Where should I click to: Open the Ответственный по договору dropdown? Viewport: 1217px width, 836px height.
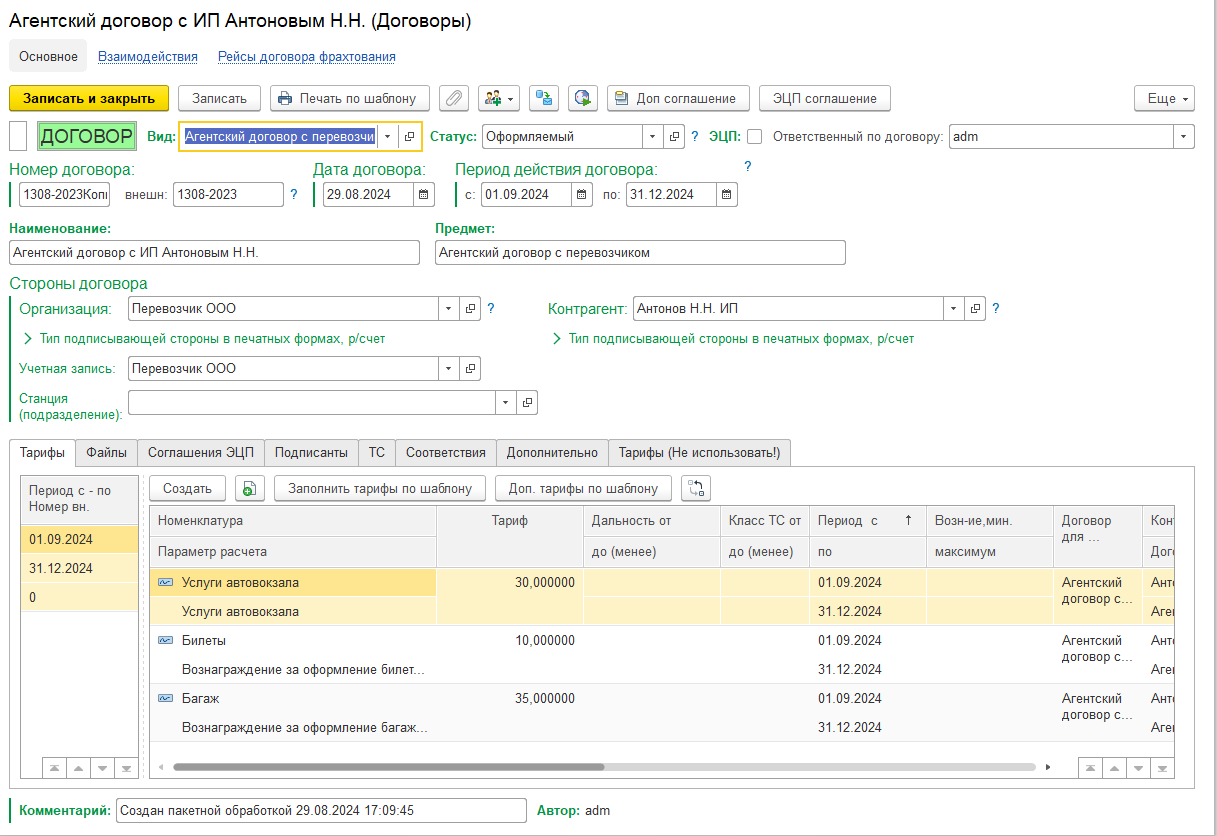click(x=1184, y=137)
